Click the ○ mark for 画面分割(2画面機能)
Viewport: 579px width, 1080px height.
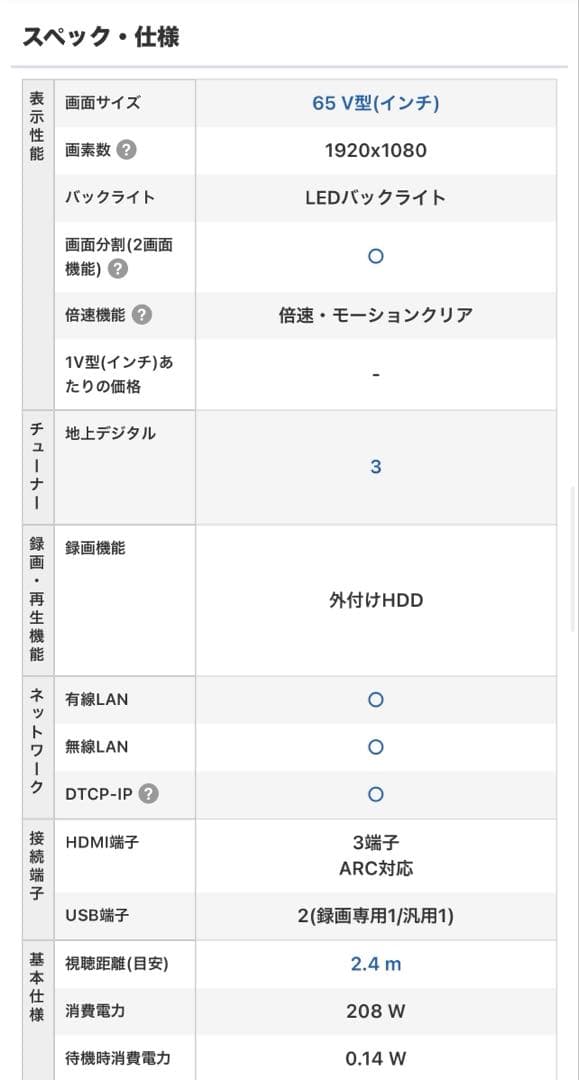tap(374, 256)
